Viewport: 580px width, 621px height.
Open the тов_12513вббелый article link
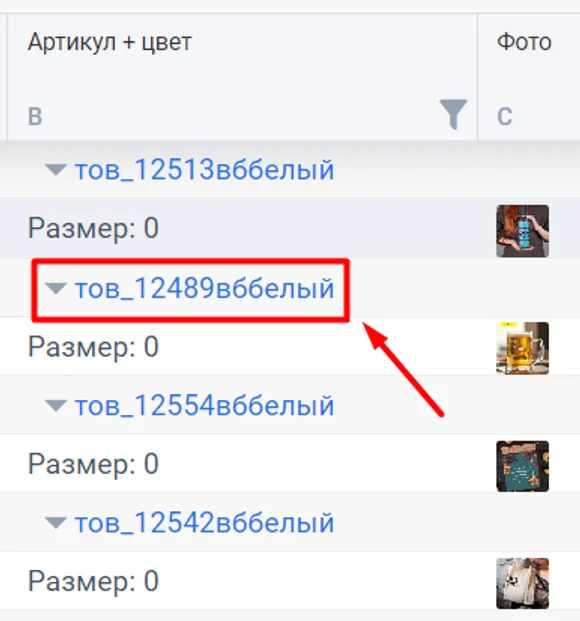[204, 170]
